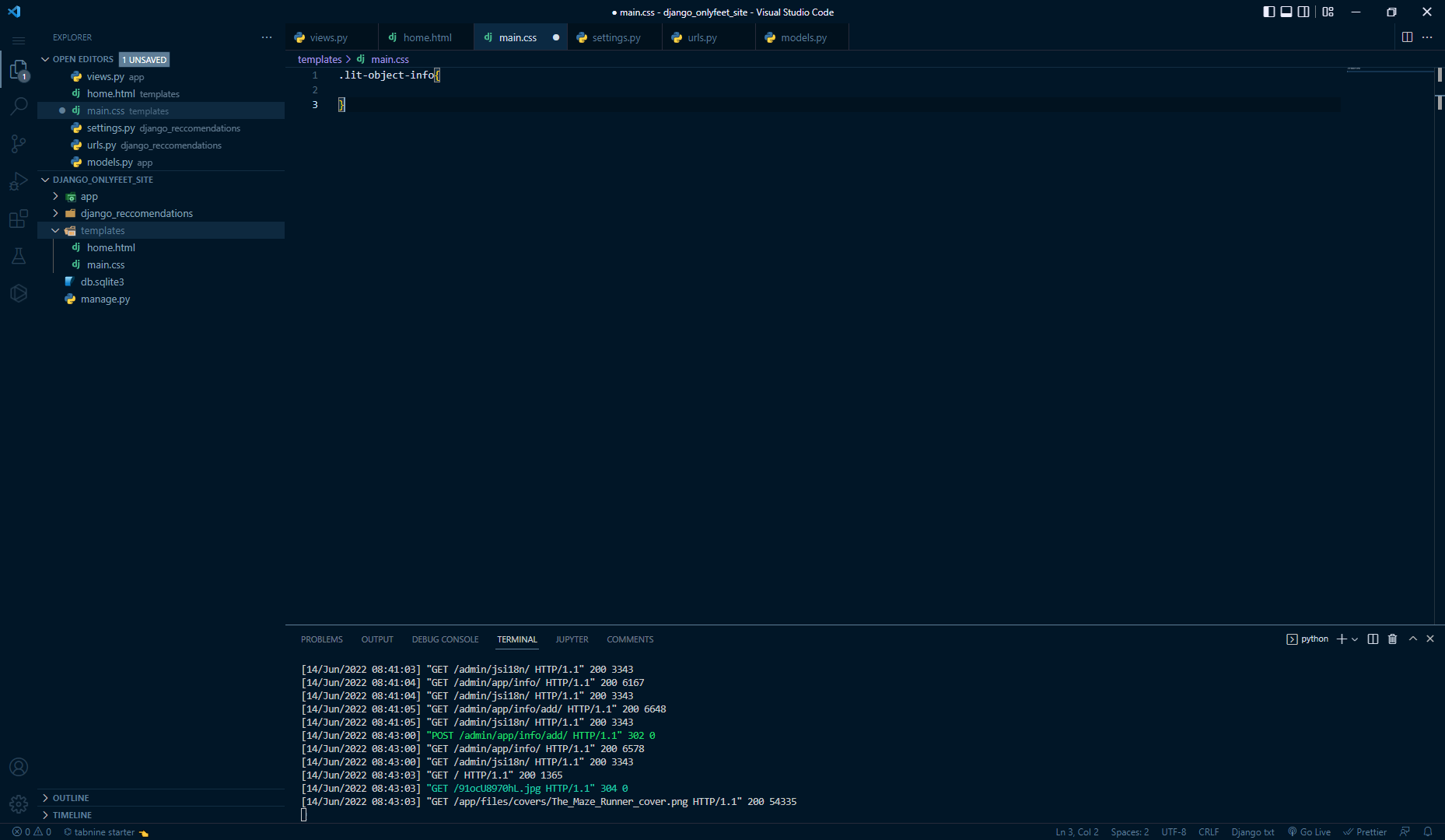Image resolution: width=1445 pixels, height=840 pixels.
Task: Close the terminal panel
Action: point(1430,639)
